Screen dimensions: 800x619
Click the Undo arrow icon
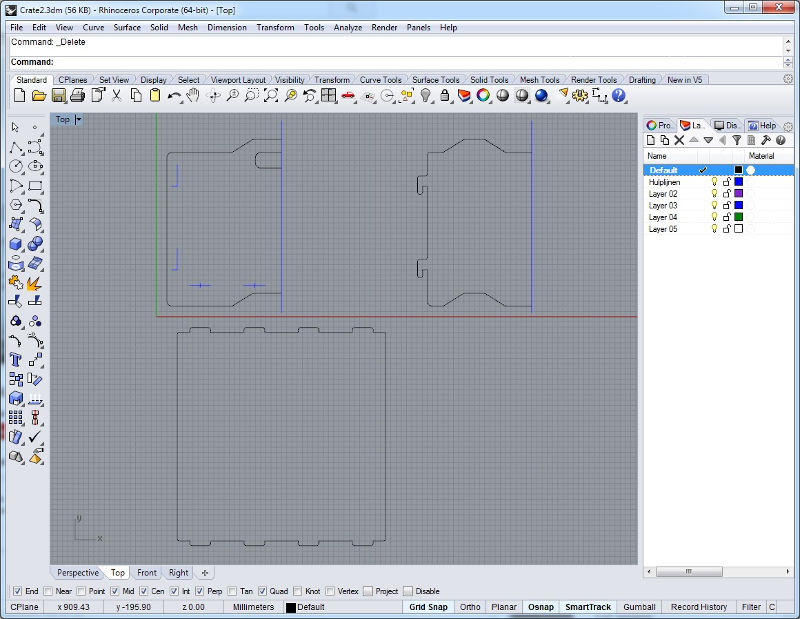coord(174,95)
